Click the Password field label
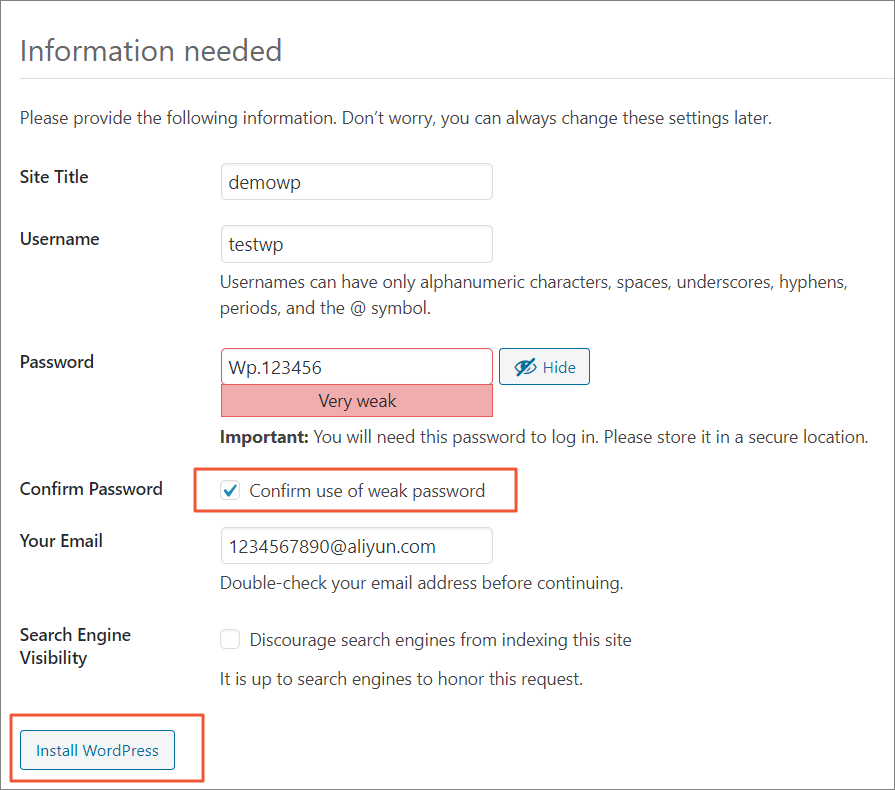Viewport: 895px width, 790px height. 57,362
